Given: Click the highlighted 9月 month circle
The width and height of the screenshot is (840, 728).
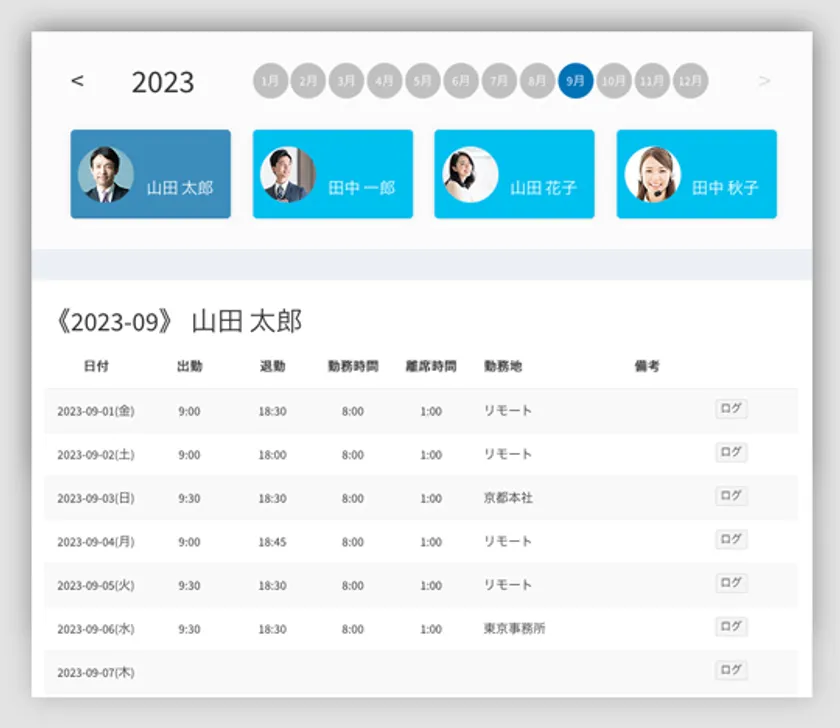Looking at the screenshot, I should tap(575, 81).
